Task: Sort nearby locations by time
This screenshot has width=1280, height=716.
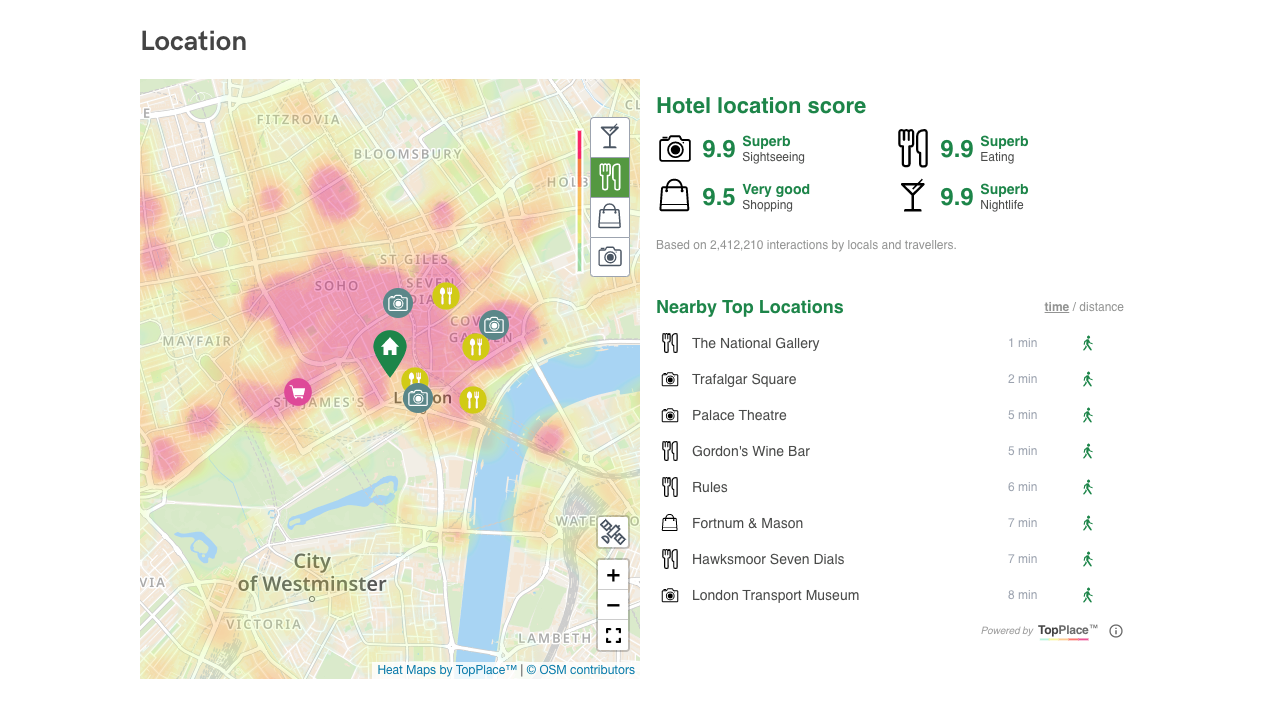Action: pyautogui.click(x=1057, y=307)
